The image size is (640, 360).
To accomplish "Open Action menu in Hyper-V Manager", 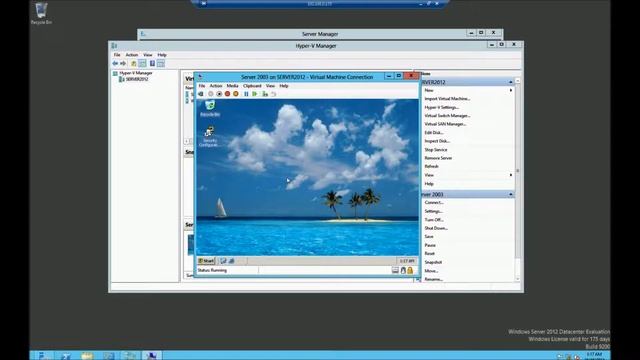I will (x=131, y=55).
